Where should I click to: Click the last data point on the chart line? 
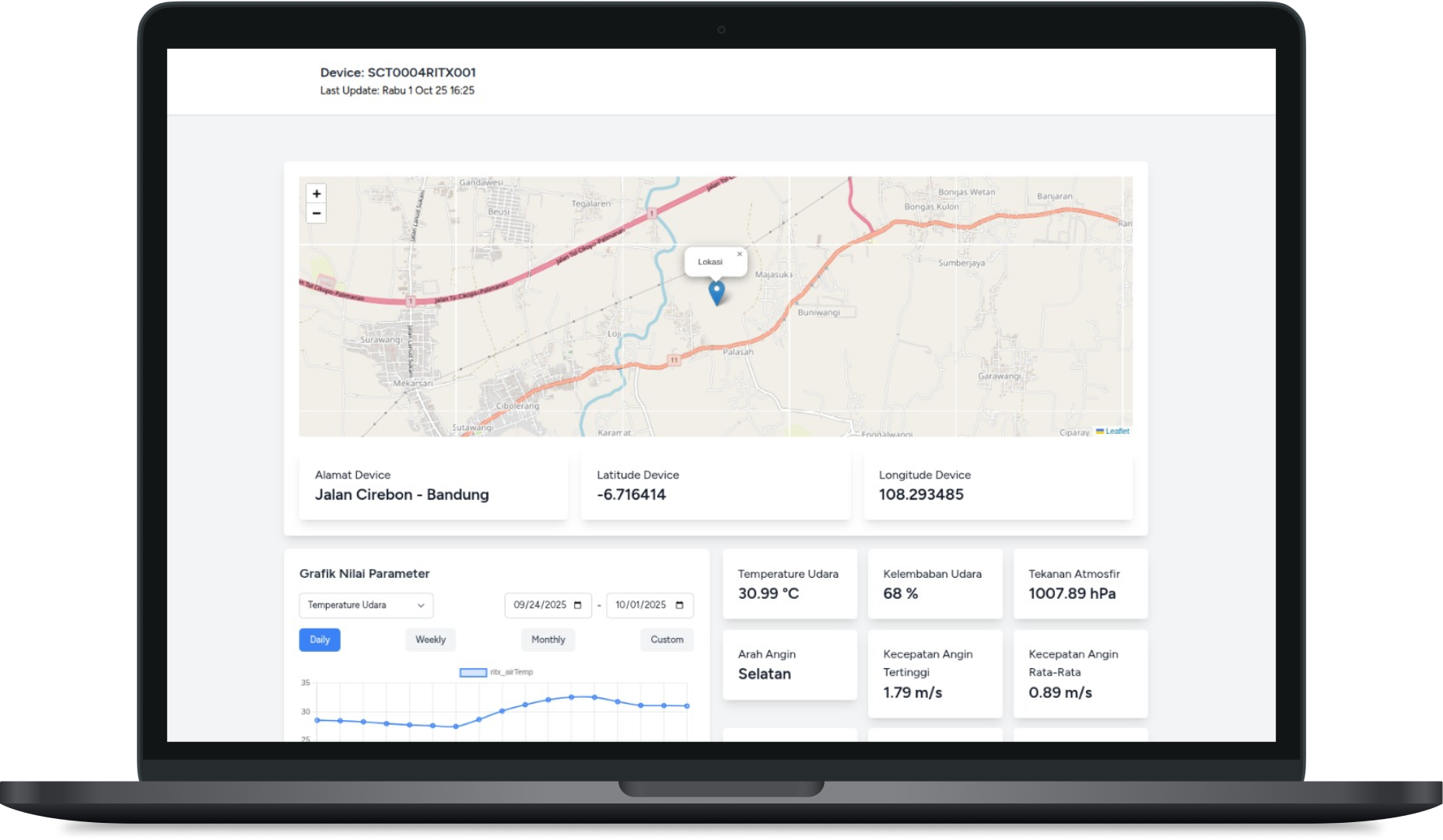687,705
